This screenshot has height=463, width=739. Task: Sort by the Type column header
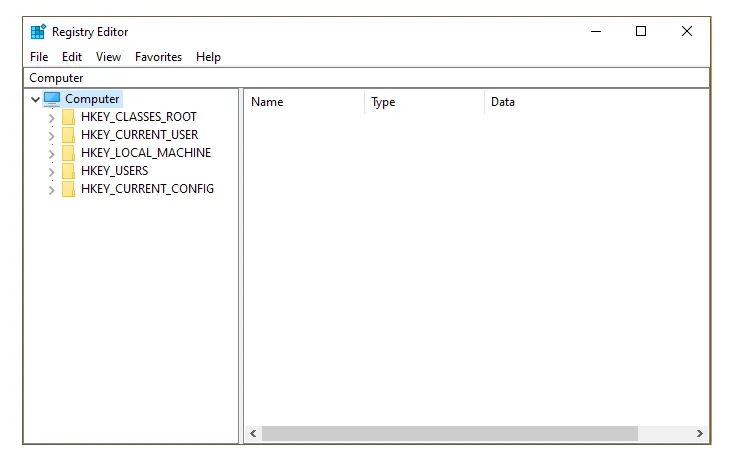pos(424,102)
